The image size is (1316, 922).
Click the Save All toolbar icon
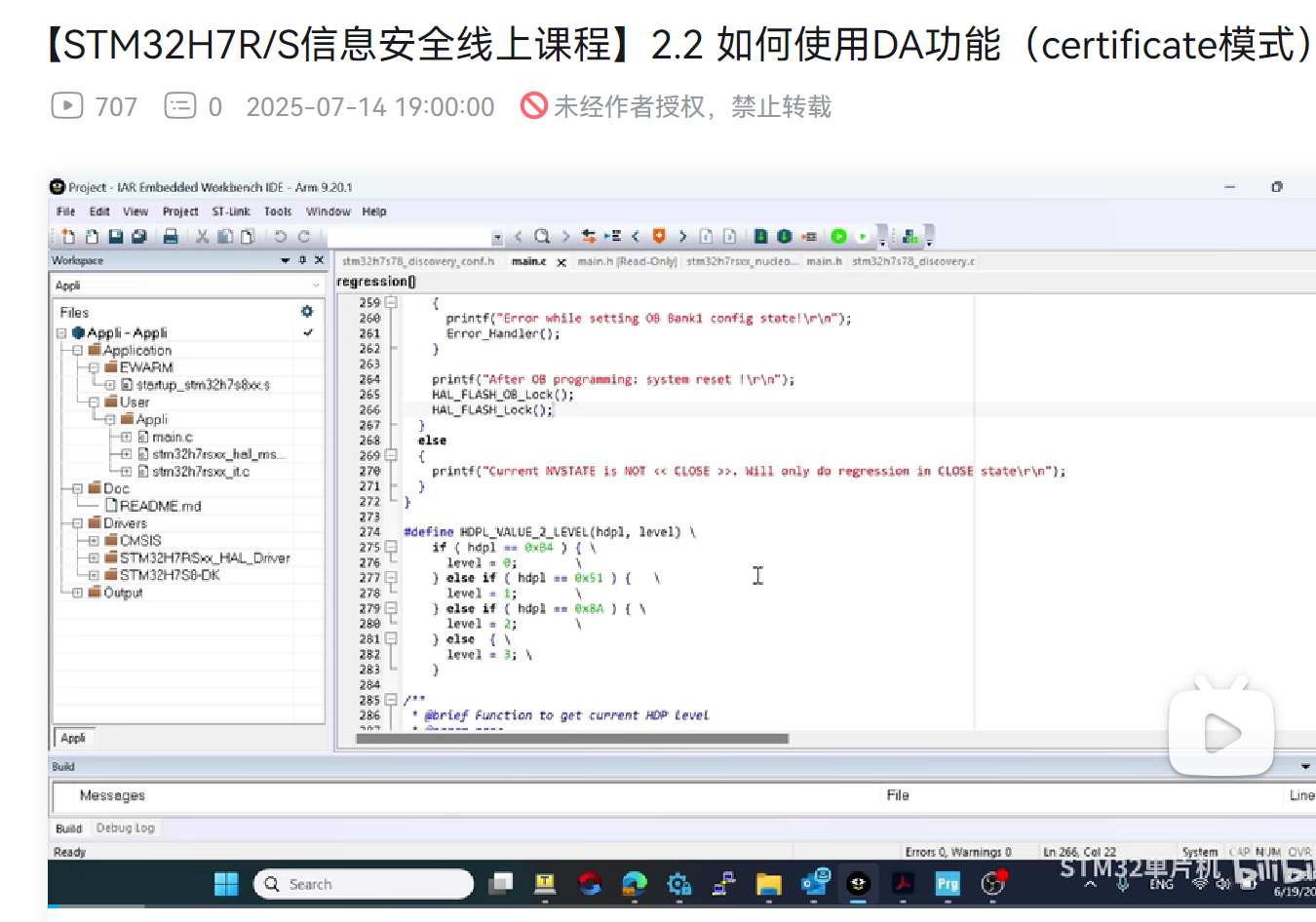pos(138,236)
